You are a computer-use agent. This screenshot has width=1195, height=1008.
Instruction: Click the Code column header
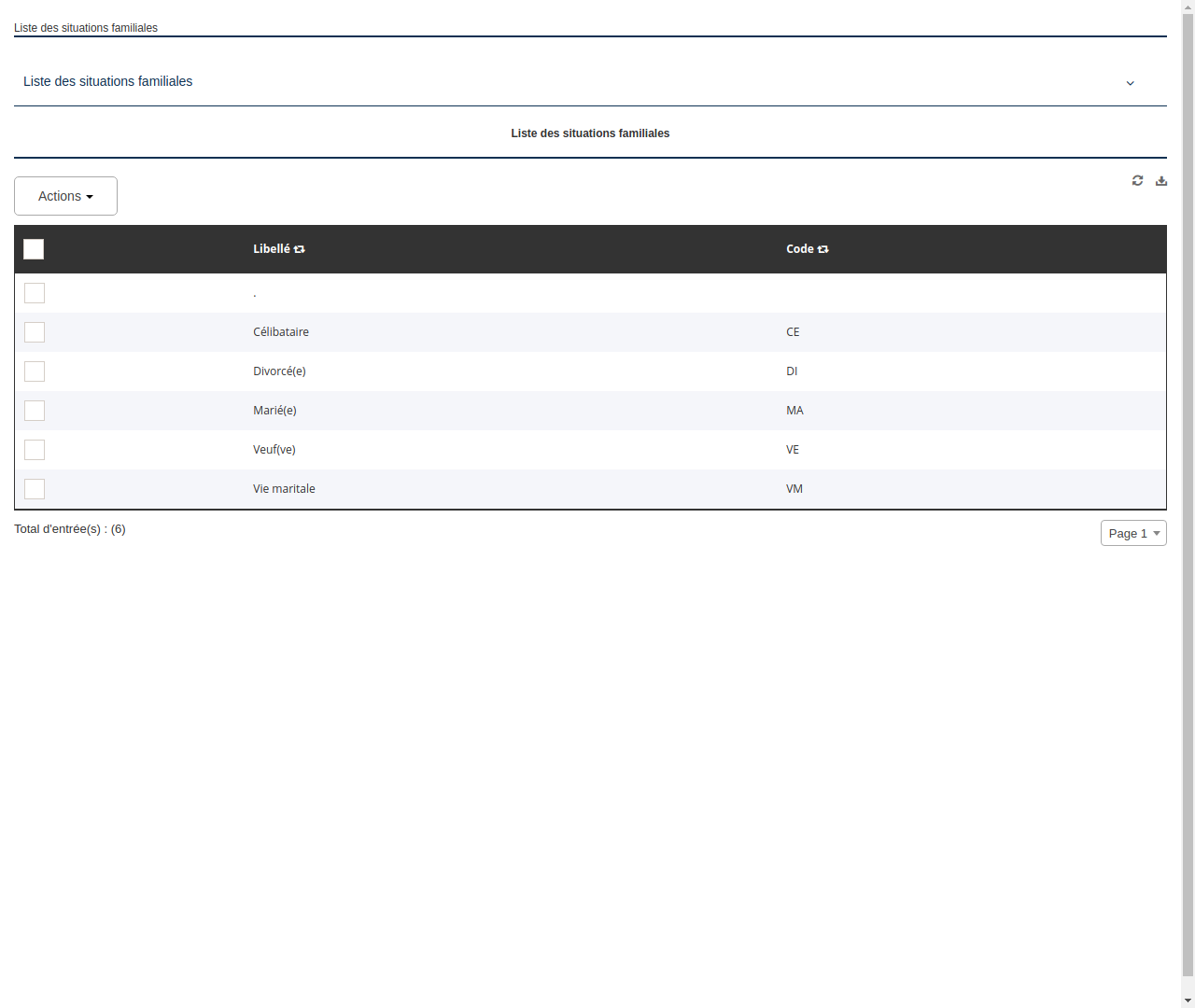tap(800, 249)
